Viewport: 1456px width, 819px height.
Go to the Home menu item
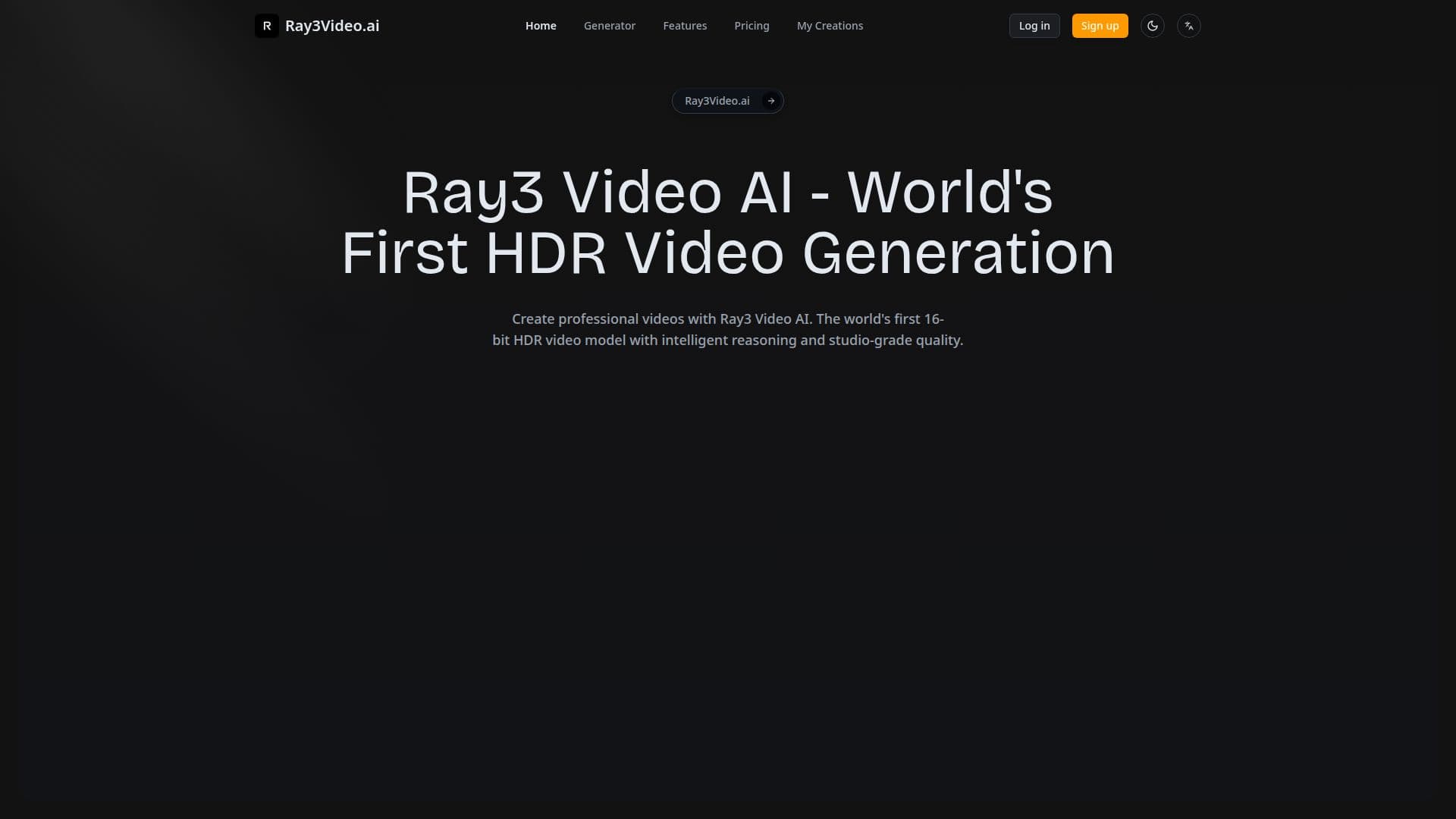click(x=541, y=26)
